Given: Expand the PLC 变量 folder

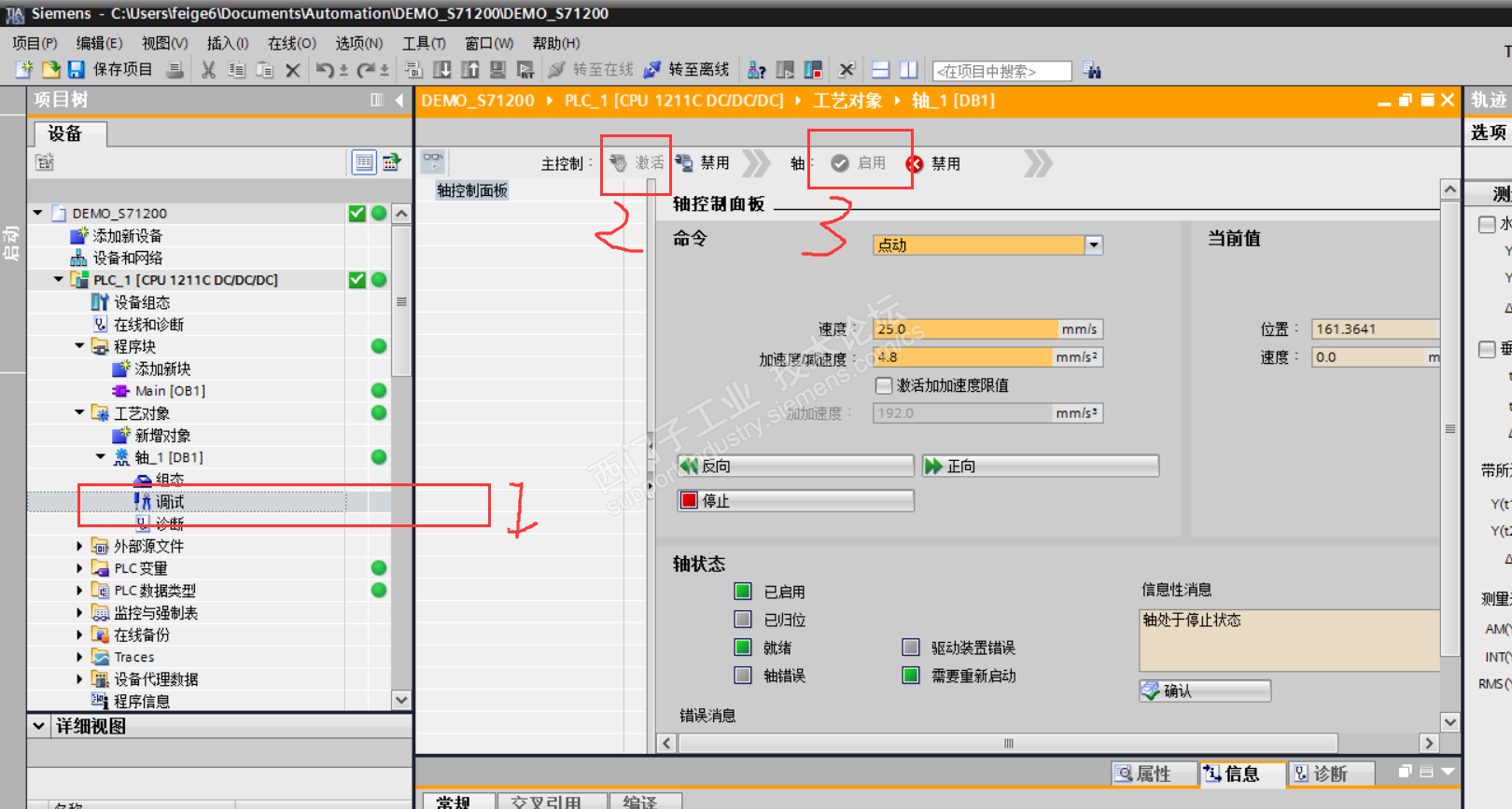Looking at the screenshot, I should point(79,567).
